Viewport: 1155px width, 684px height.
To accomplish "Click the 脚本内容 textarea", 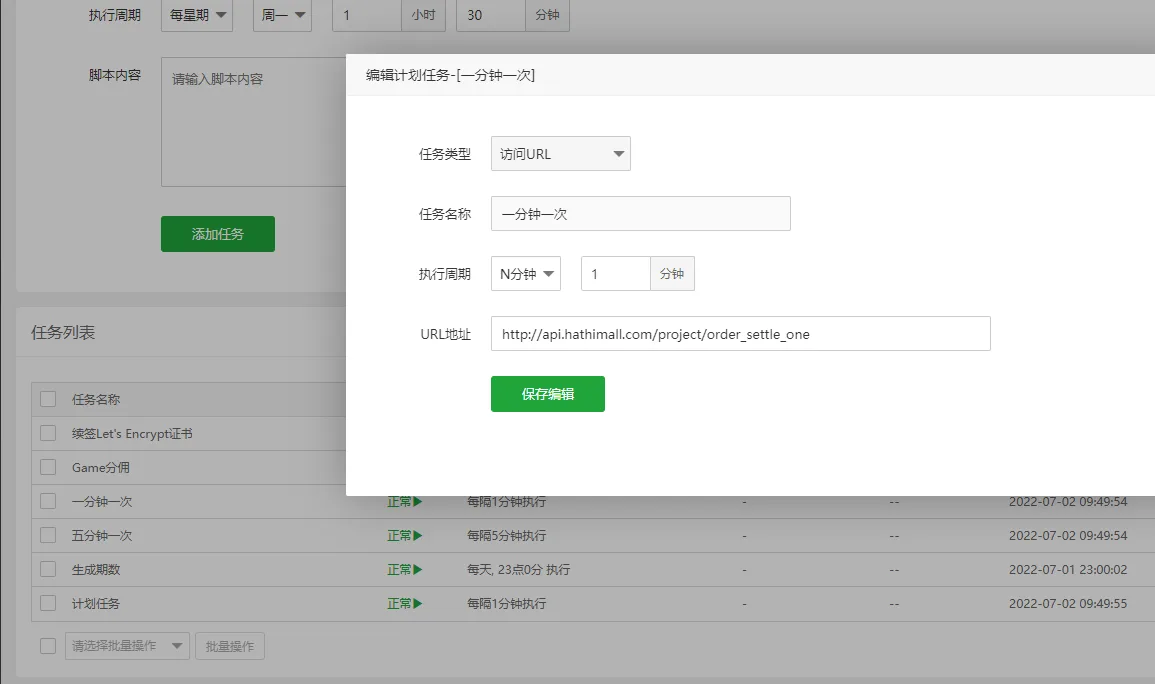I will [x=254, y=122].
